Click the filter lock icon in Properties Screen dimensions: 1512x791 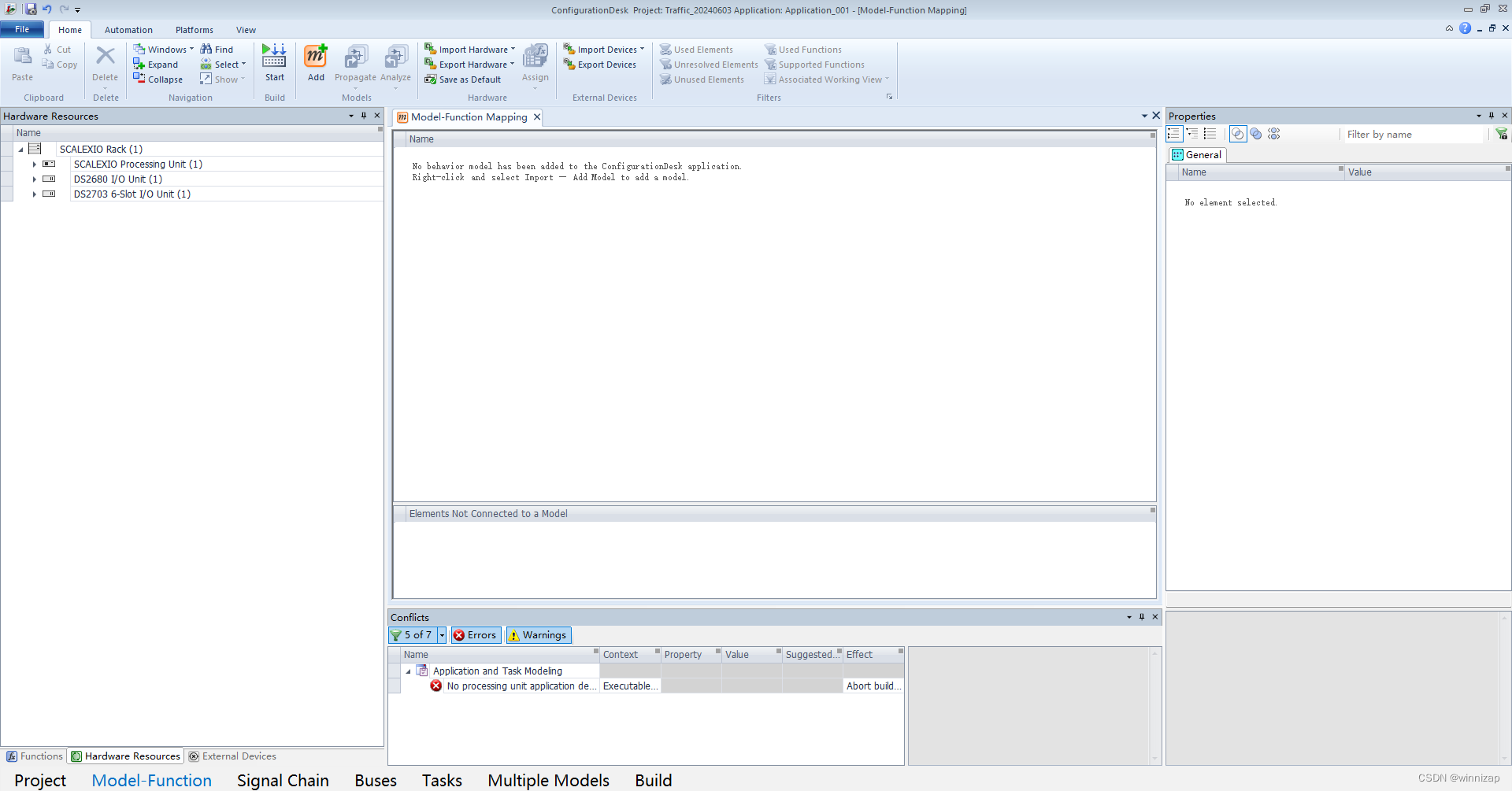tap(1501, 134)
